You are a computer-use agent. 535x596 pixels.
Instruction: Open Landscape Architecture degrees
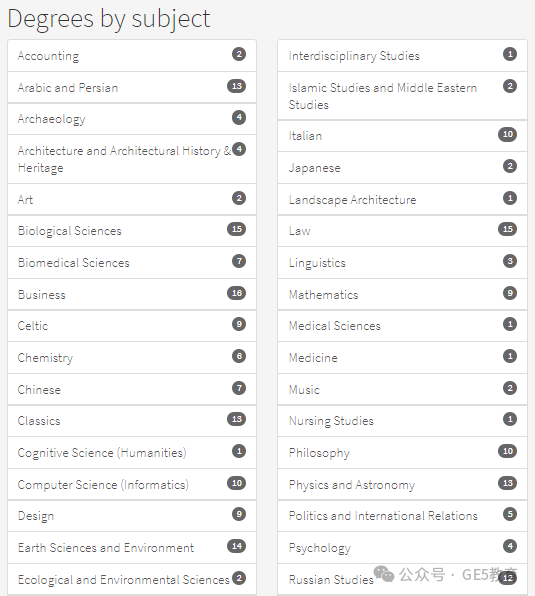[402, 200]
